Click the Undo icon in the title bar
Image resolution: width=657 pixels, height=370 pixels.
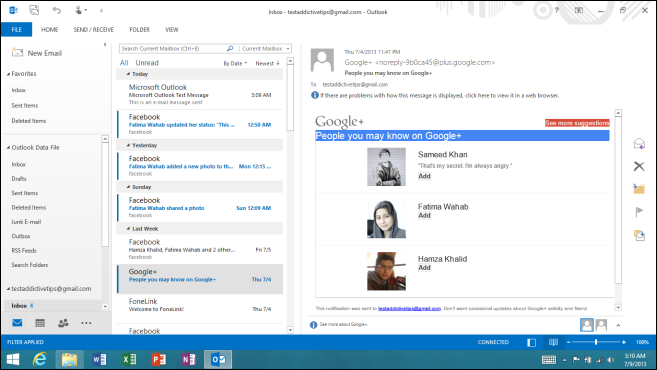click(57, 10)
